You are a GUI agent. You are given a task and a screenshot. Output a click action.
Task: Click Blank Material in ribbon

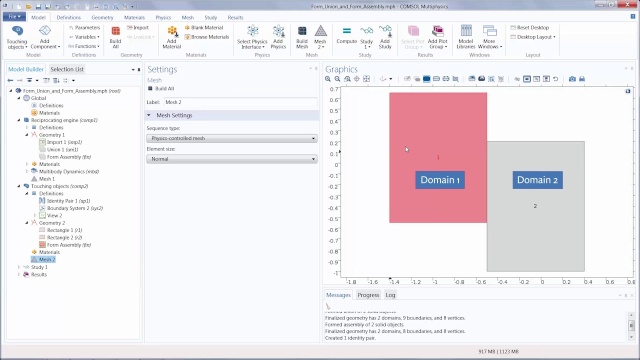[x=204, y=27]
